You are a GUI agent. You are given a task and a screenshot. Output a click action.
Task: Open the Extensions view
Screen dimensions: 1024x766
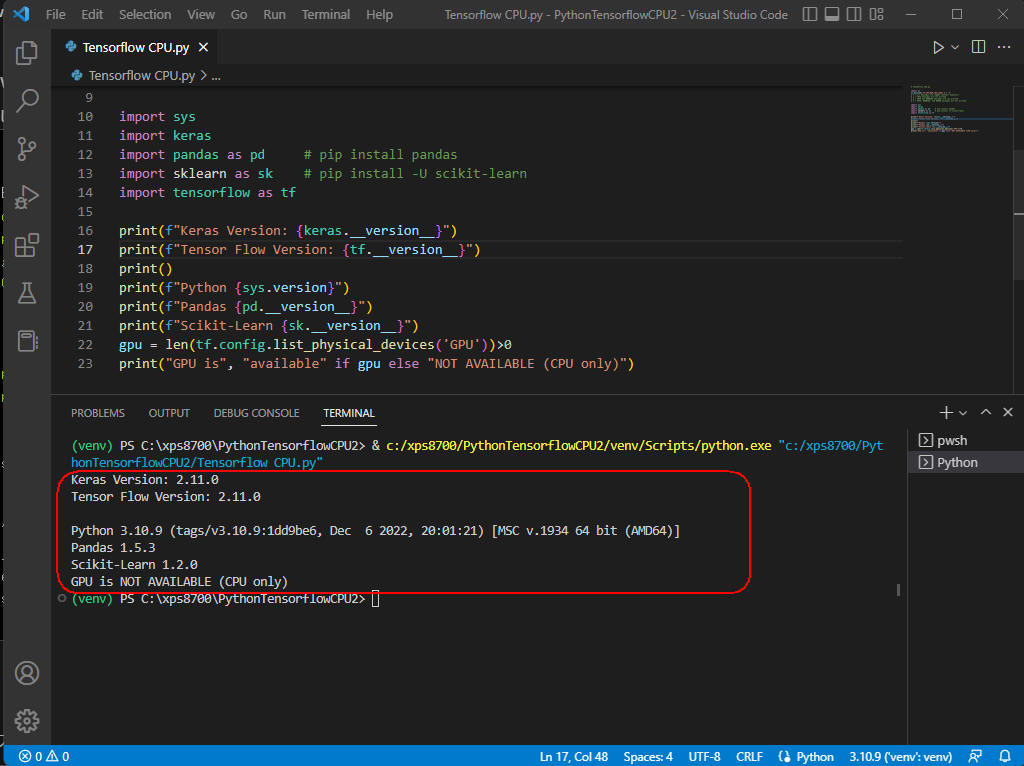[x=27, y=245]
